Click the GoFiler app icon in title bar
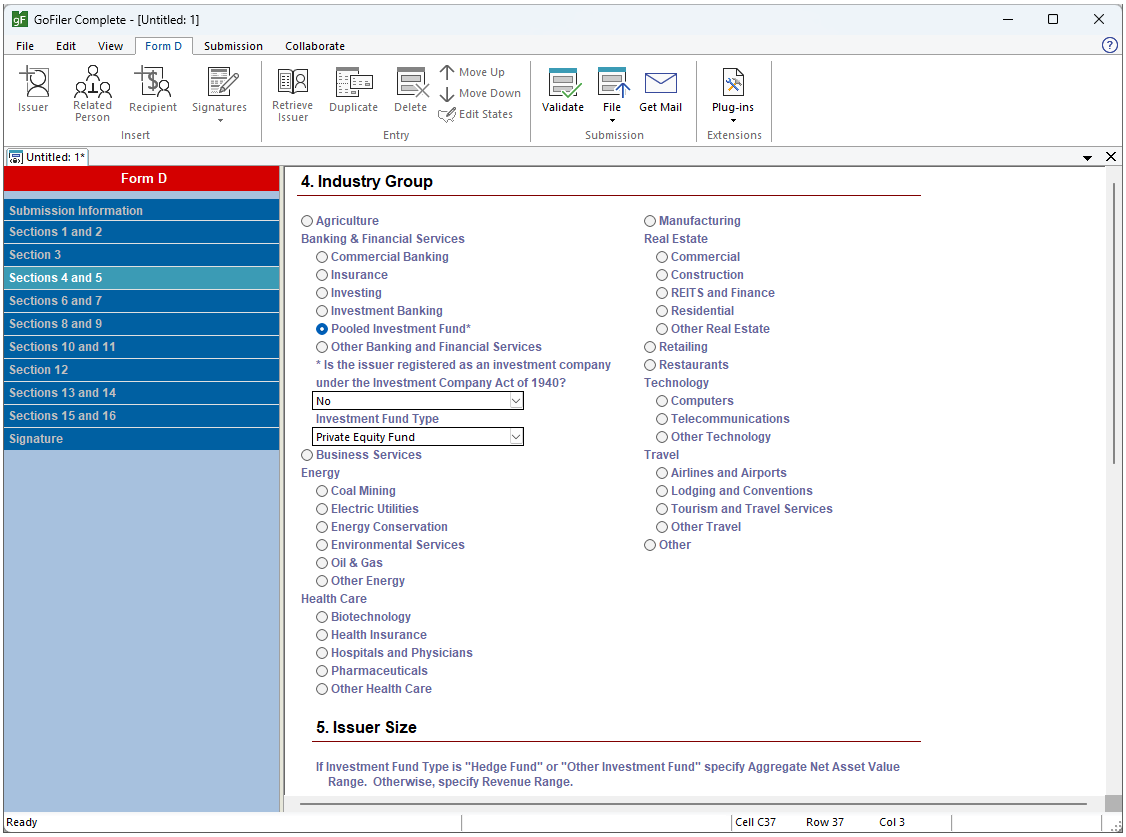Viewport: 1126px width, 837px height. tap(19, 19)
